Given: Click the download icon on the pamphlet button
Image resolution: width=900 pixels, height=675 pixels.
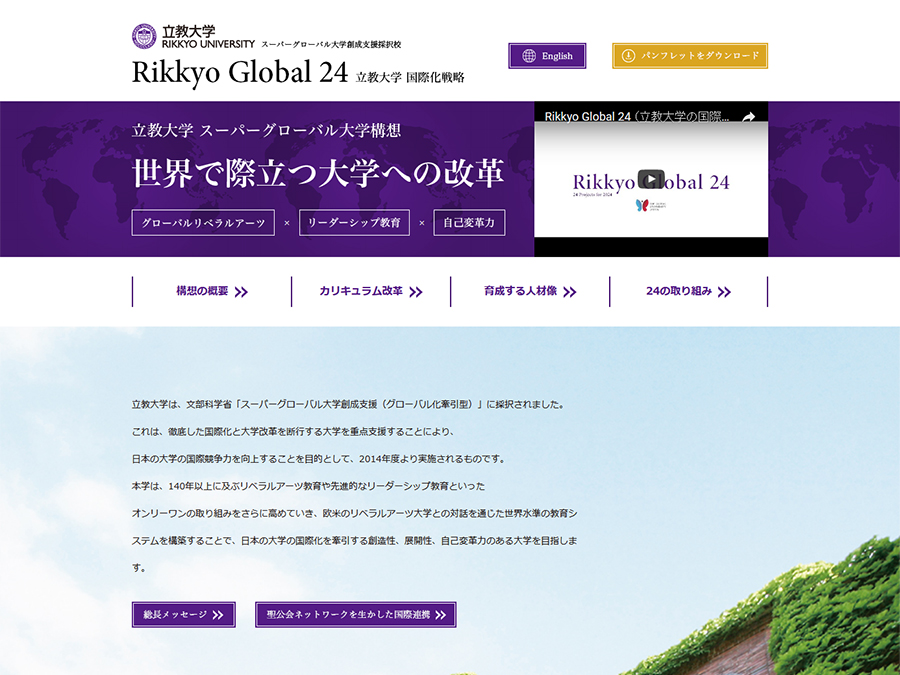Looking at the screenshot, I should pos(629,56).
